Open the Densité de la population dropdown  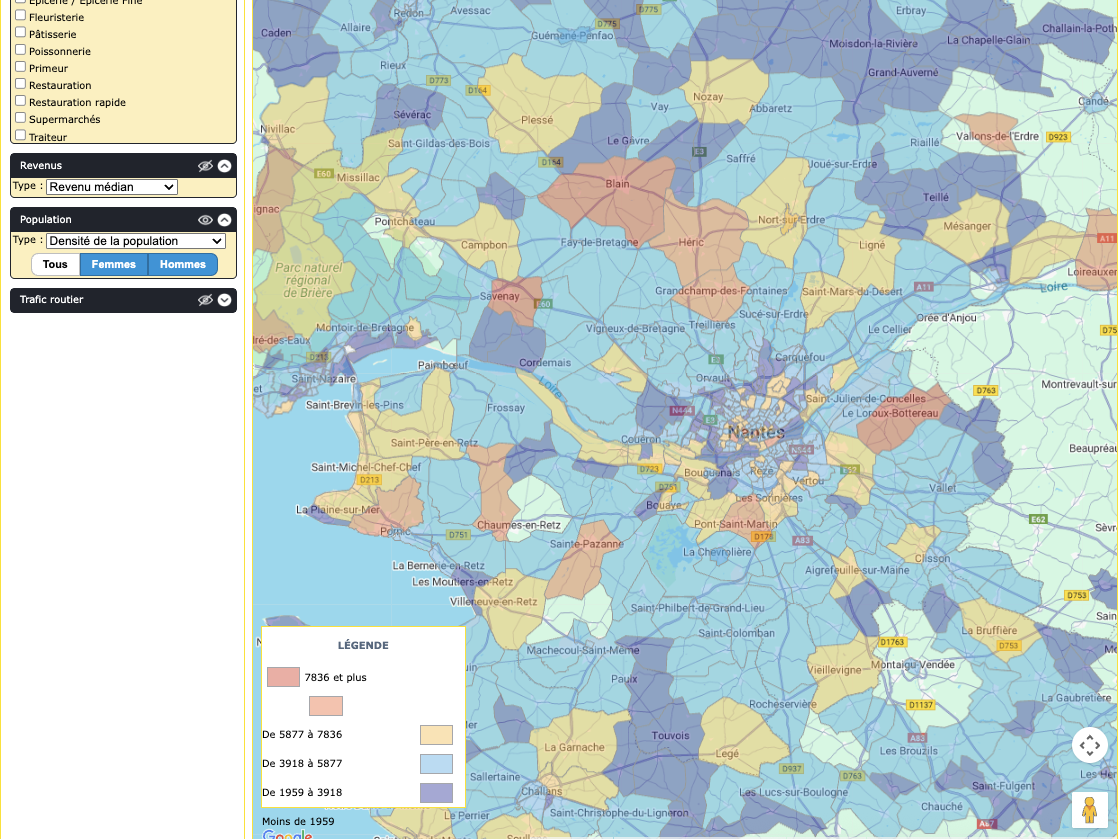click(136, 241)
